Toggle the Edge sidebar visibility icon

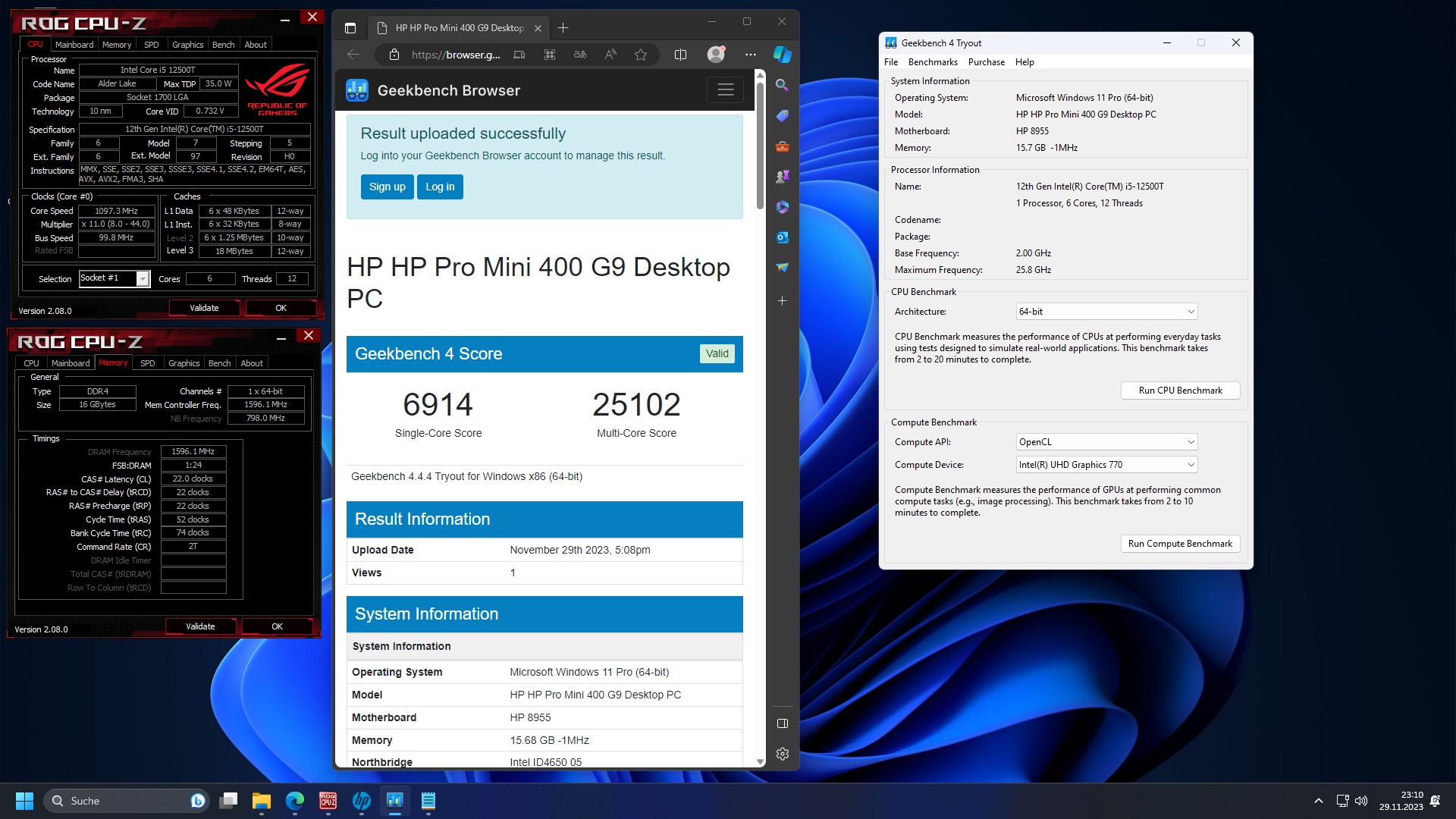783,723
